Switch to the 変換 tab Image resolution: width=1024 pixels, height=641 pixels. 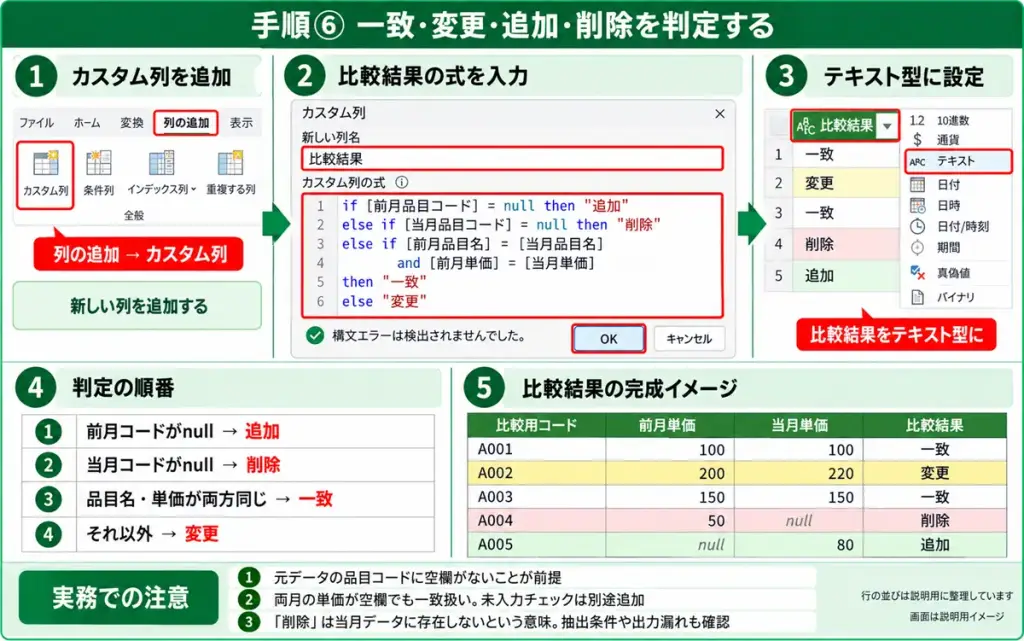pyautogui.click(x=131, y=123)
